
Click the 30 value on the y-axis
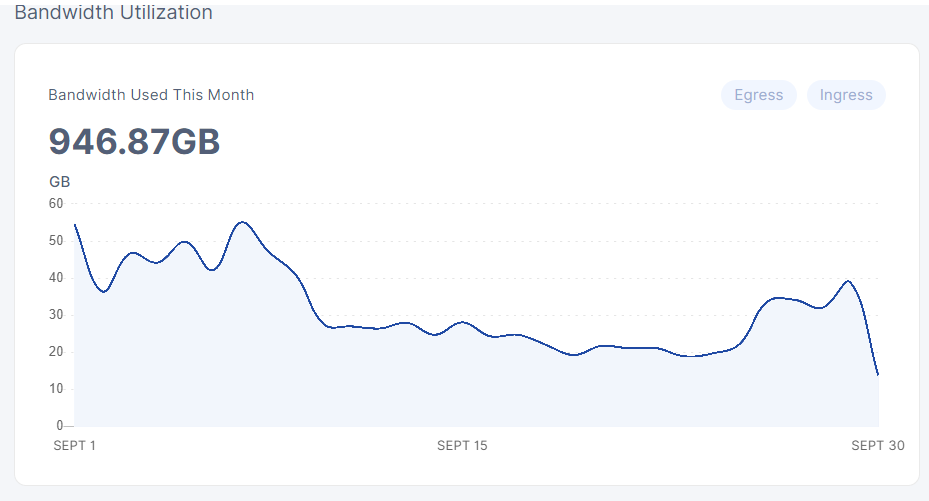coord(55,314)
